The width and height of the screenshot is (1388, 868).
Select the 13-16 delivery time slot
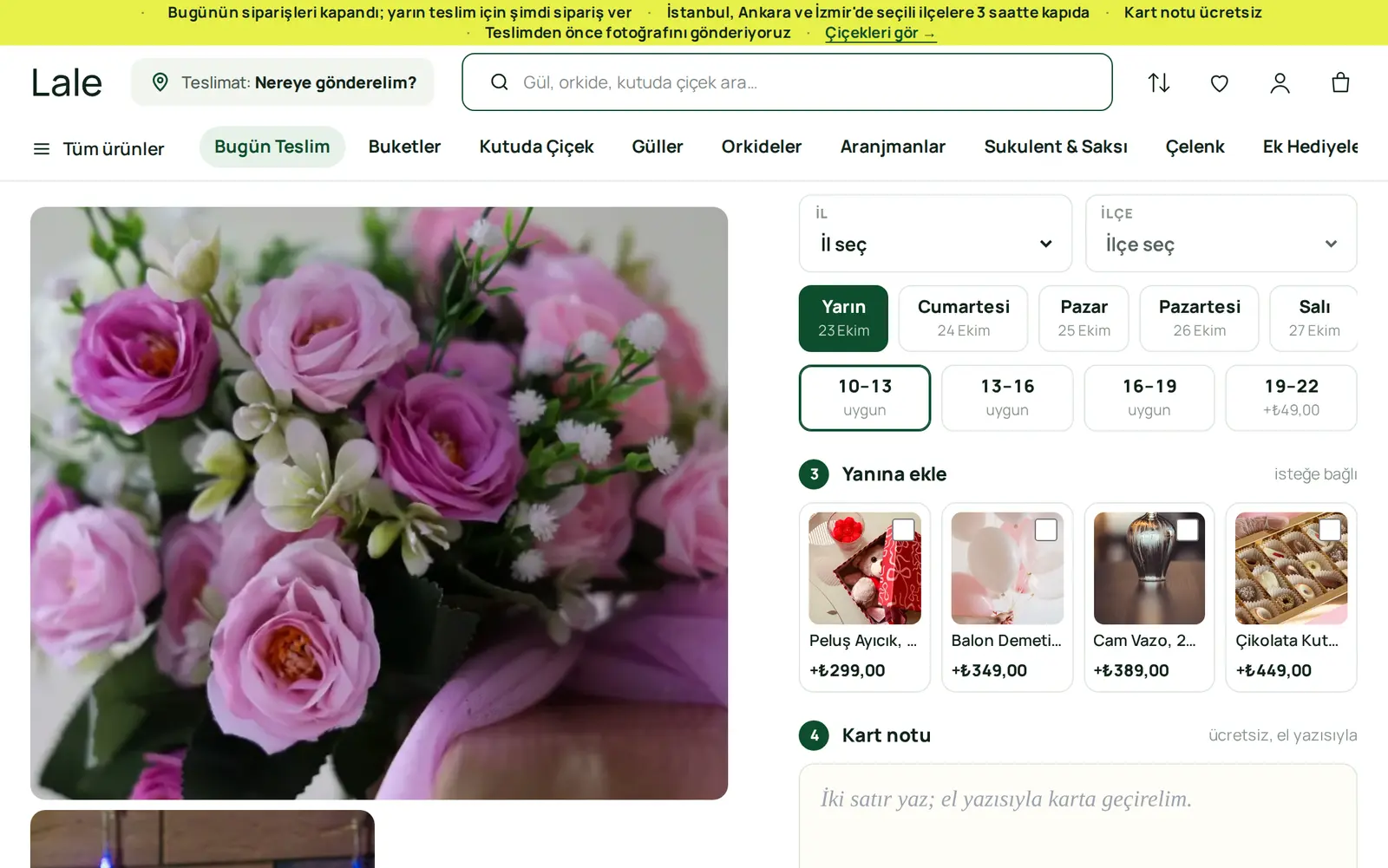1007,397
